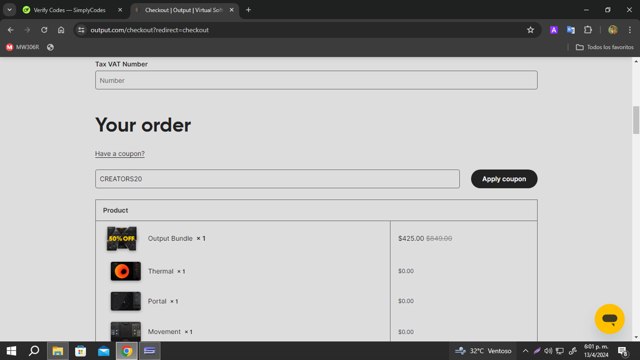This screenshot has height=360, width=640.
Task: Open the notifications center icon
Action: [x=622, y=351]
